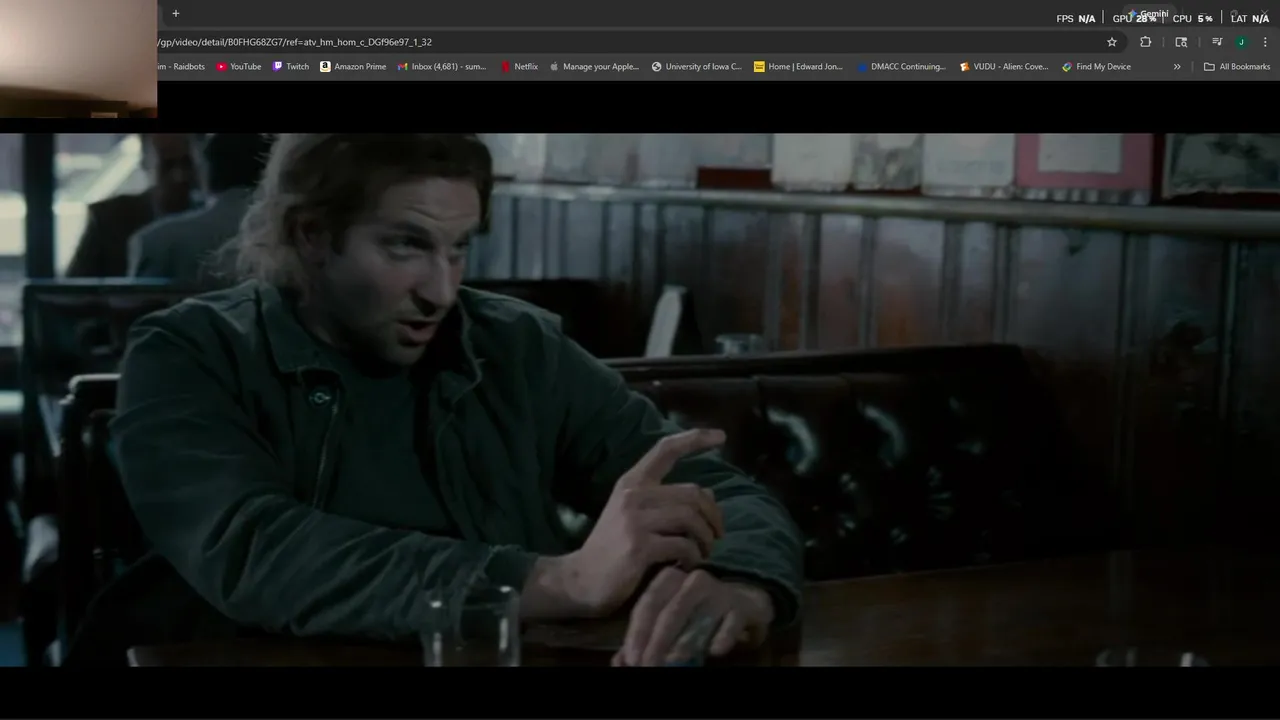Click the Gemini button
This screenshot has height=720, width=1280.
1148,14
